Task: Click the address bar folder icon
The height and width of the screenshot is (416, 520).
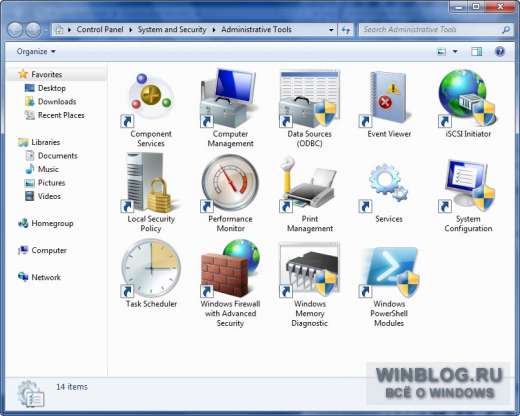Action: (x=59, y=30)
